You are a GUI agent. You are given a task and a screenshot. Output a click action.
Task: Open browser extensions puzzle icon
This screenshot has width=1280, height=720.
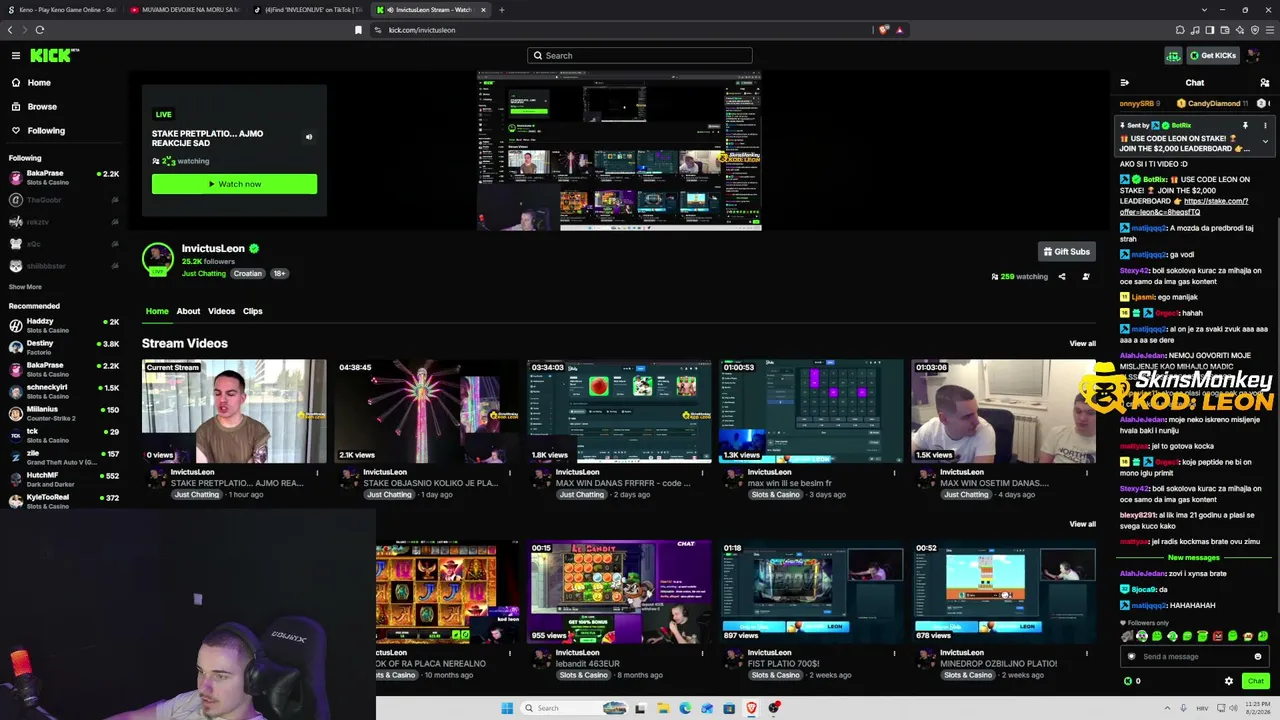[1180, 30]
